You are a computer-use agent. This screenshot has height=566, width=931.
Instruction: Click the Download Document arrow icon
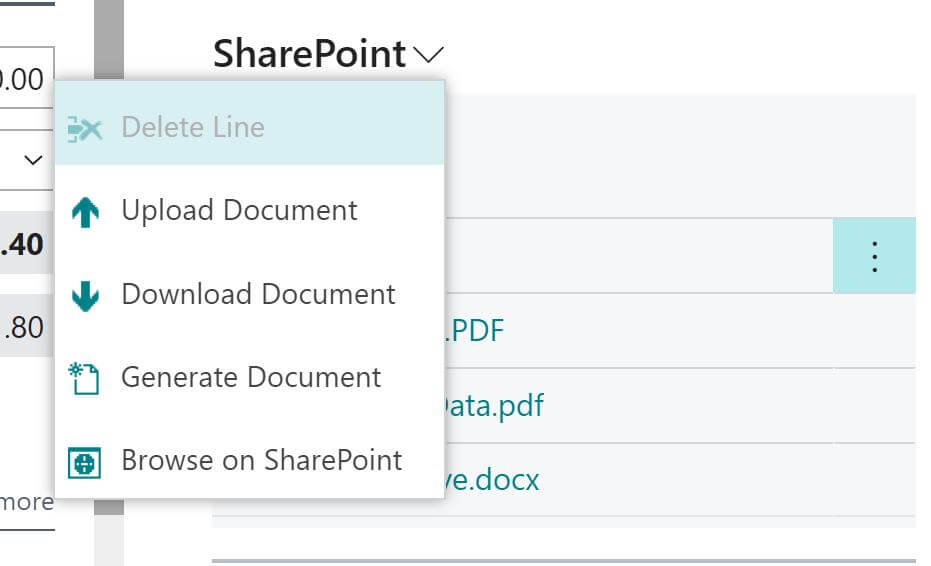pyautogui.click(x=85, y=296)
